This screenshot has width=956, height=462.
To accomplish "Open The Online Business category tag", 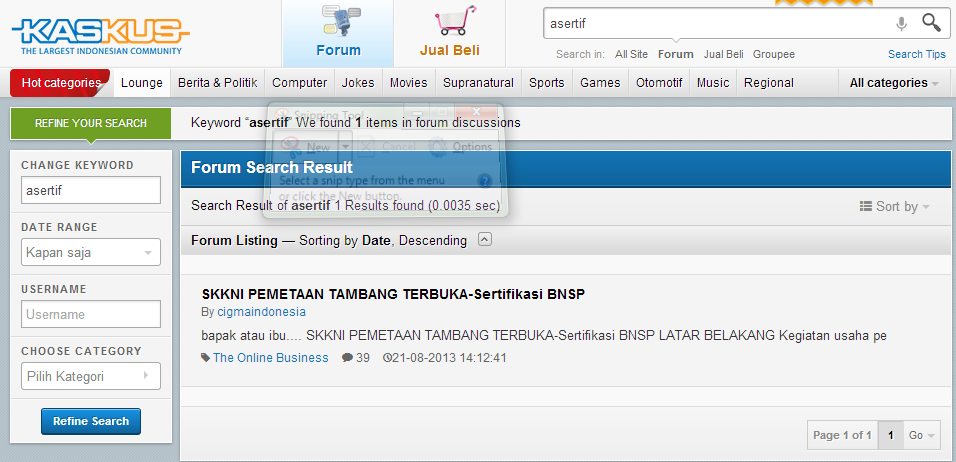I will click(x=271, y=358).
